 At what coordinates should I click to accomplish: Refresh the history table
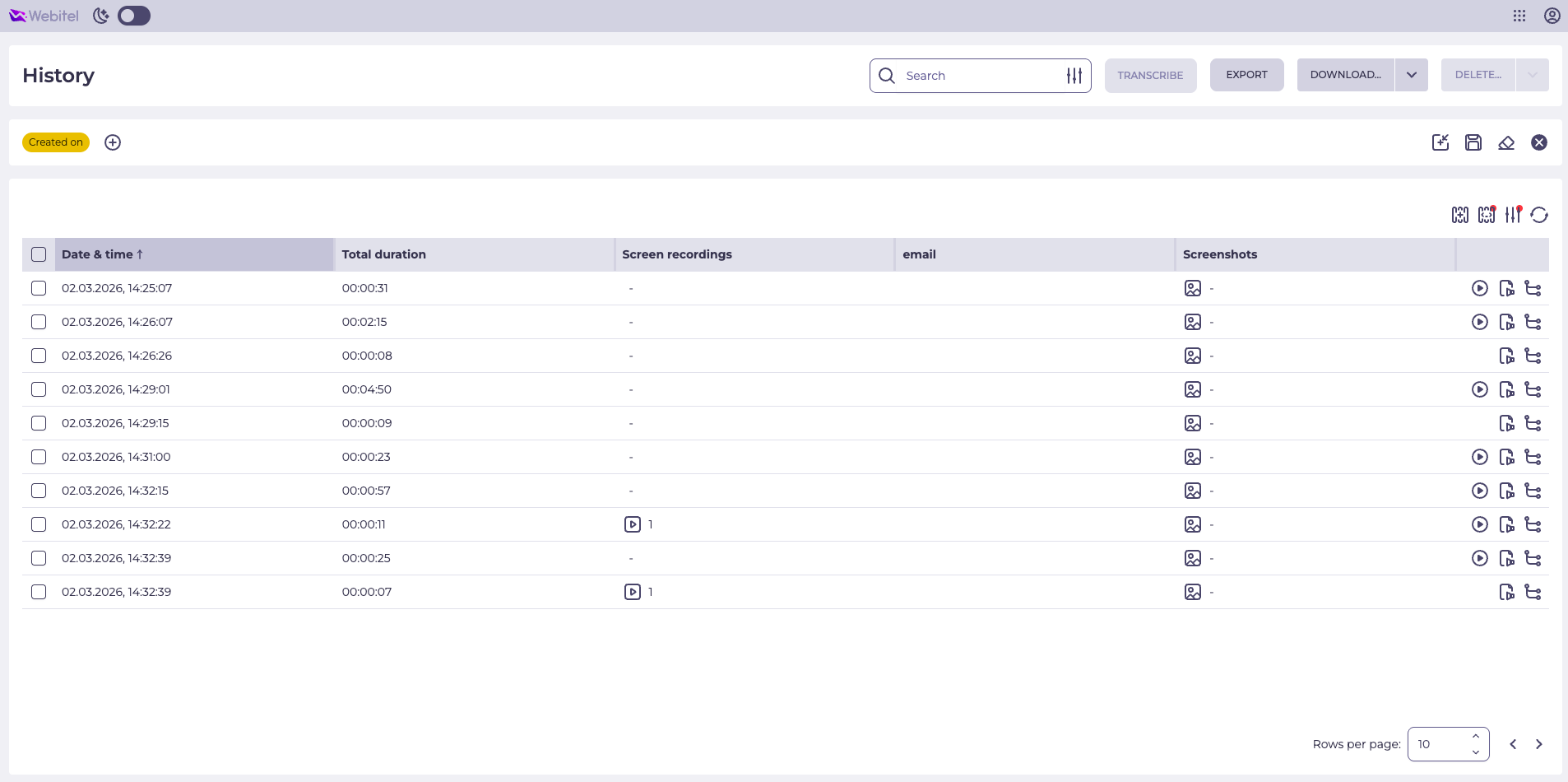1539,215
